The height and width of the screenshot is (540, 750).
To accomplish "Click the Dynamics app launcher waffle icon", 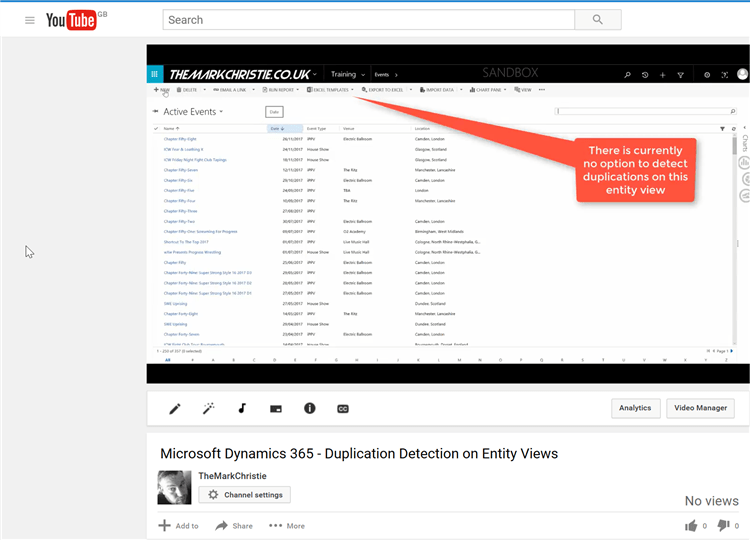I will click(x=154, y=74).
